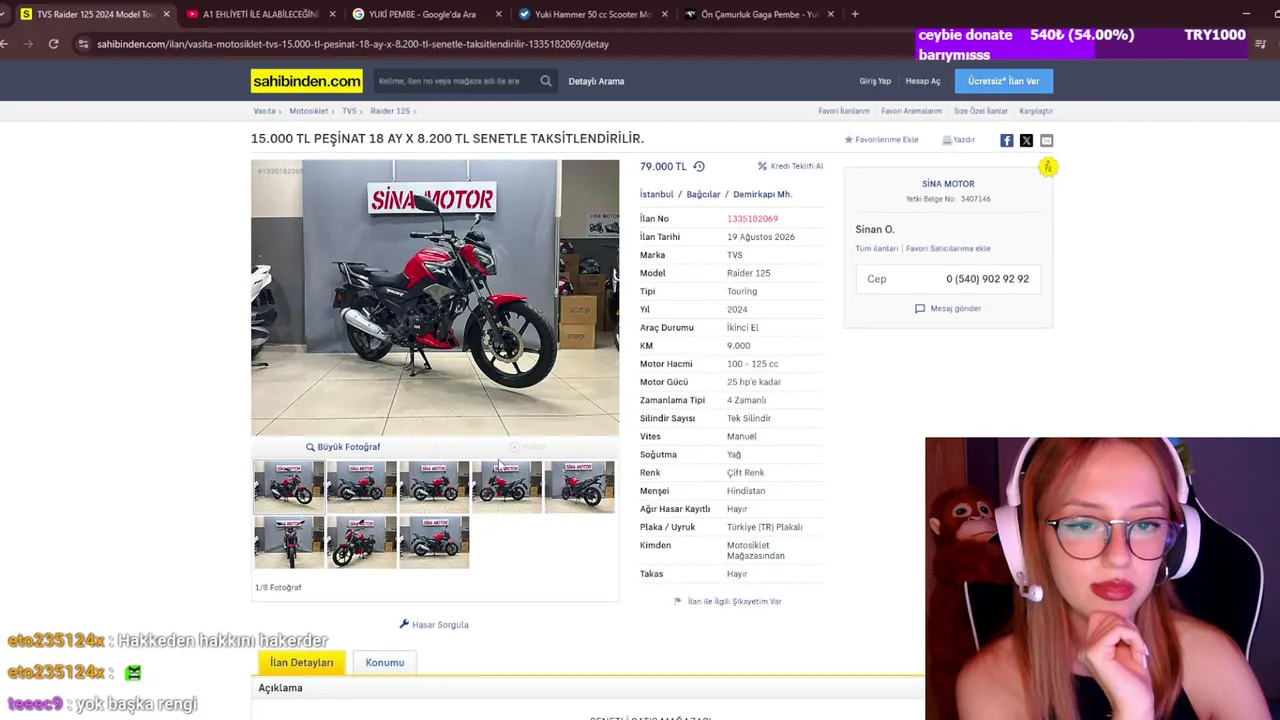Open a new browser tab
Image resolution: width=1280 pixels, height=720 pixels.
pyautogui.click(x=855, y=14)
